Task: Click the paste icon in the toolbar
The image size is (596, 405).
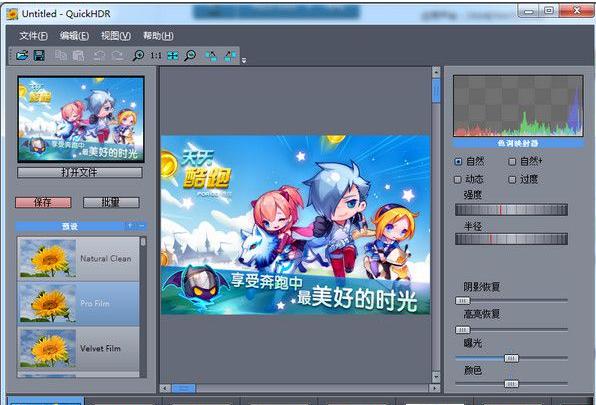Action: [78, 55]
